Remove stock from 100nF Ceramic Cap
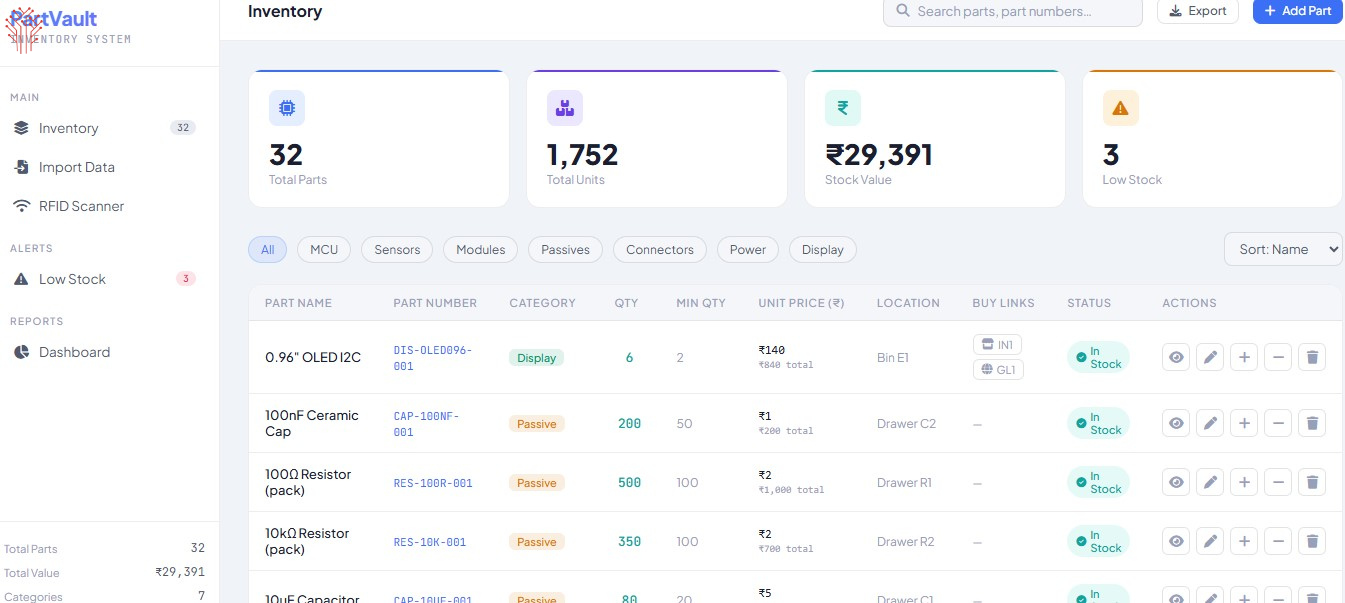Image resolution: width=1345 pixels, height=603 pixels. [1278, 423]
